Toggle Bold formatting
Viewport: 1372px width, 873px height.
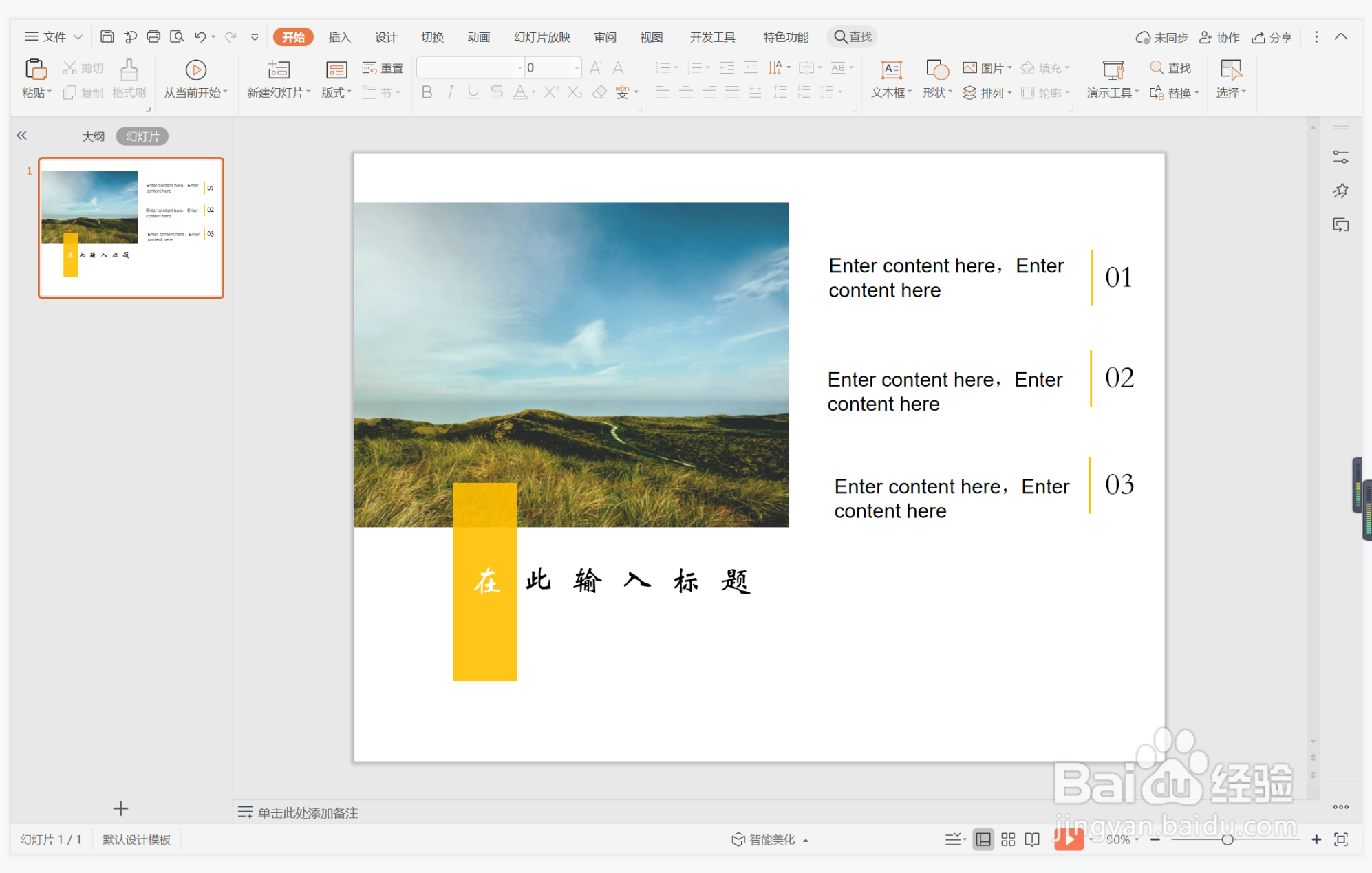[x=427, y=92]
